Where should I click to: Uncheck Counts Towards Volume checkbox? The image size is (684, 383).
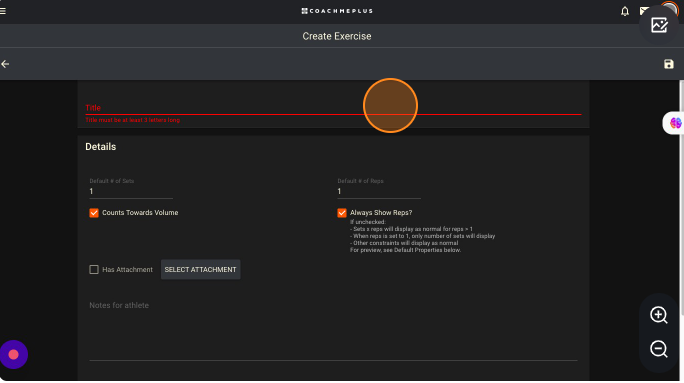point(94,213)
